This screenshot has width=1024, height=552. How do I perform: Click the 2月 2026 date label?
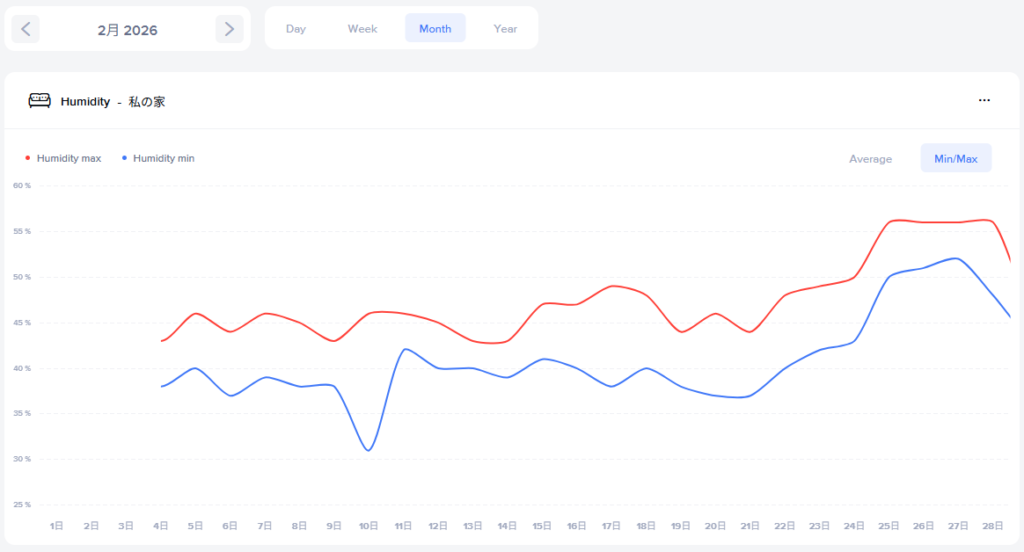128,30
